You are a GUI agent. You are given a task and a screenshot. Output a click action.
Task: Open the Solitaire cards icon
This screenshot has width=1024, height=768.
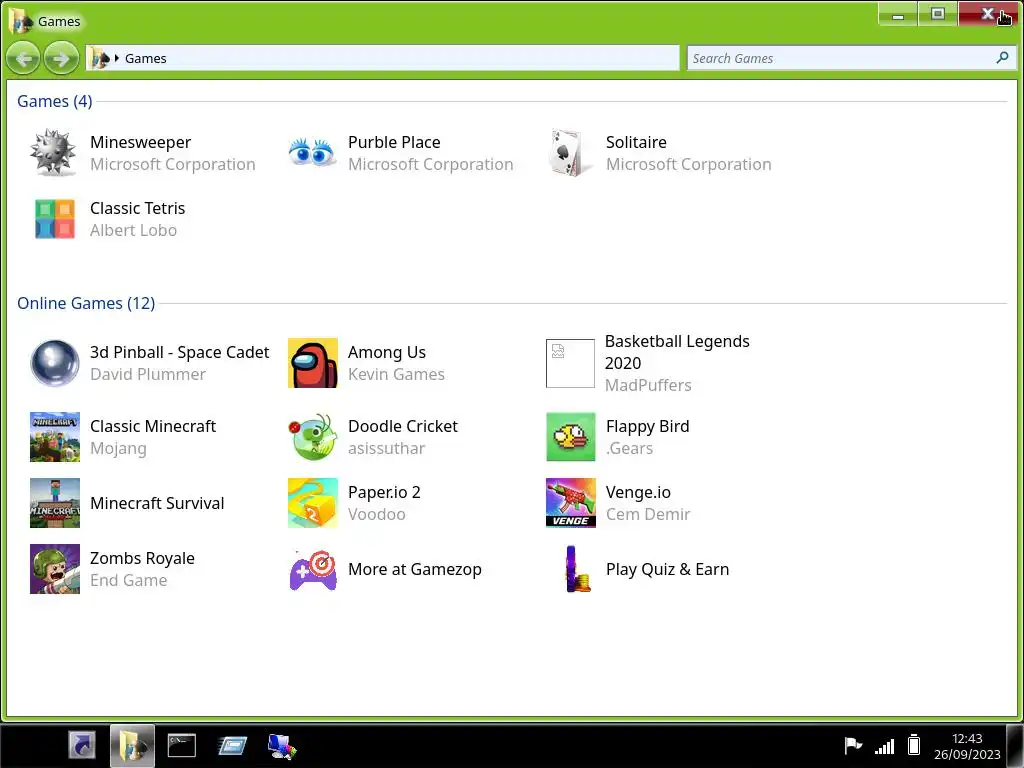coord(569,153)
